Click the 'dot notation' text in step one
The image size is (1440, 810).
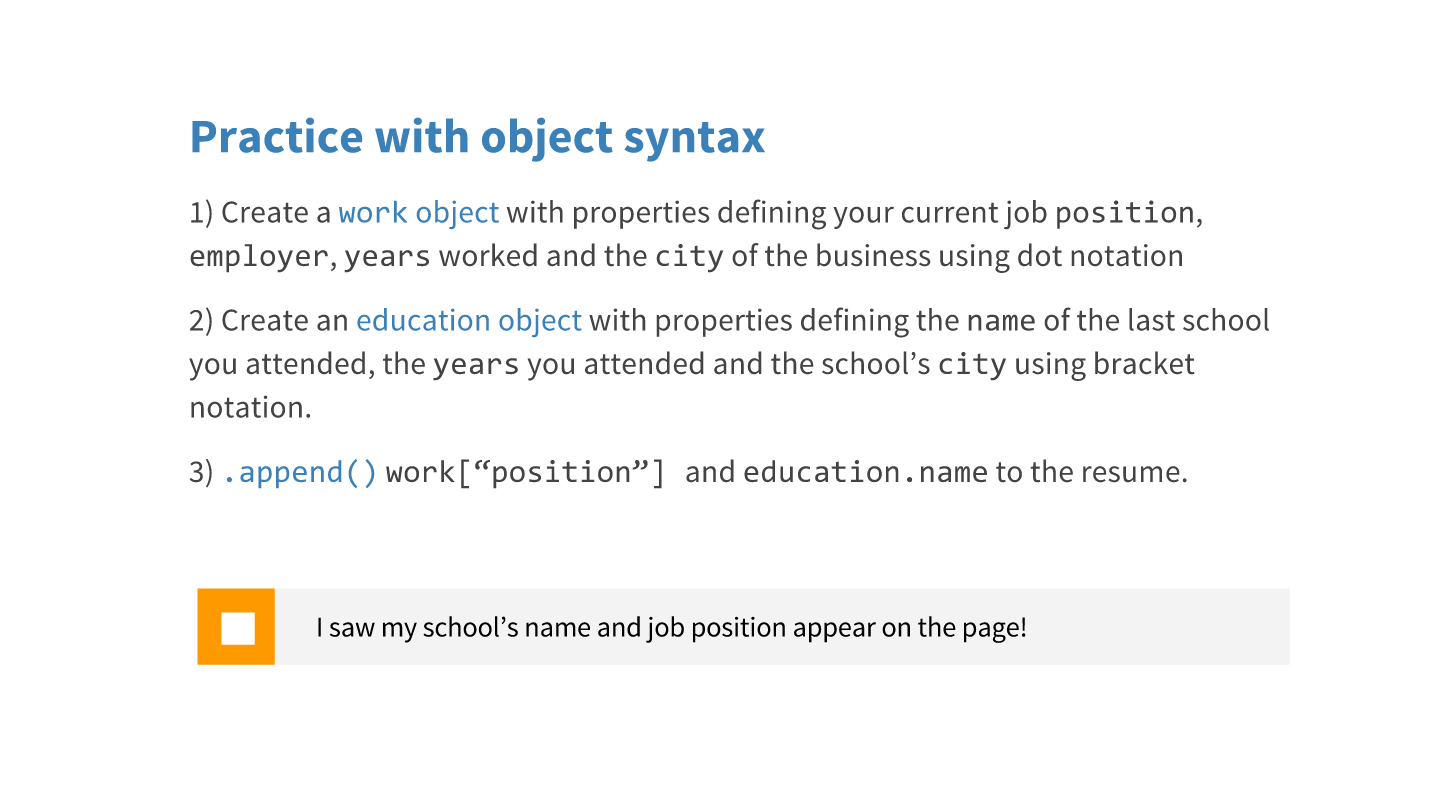click(x=1099, y=257)
